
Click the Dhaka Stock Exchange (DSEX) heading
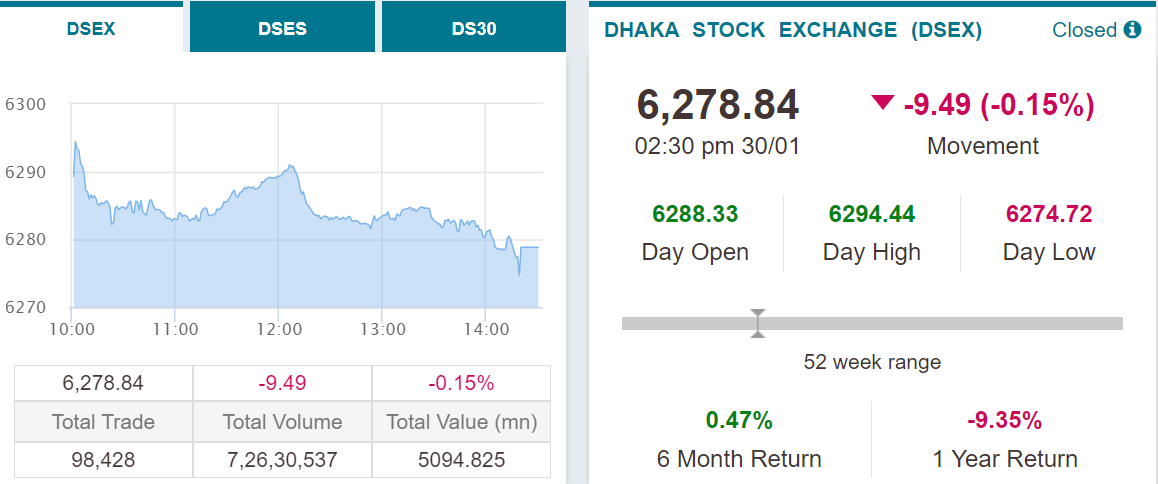click(792, 30)
